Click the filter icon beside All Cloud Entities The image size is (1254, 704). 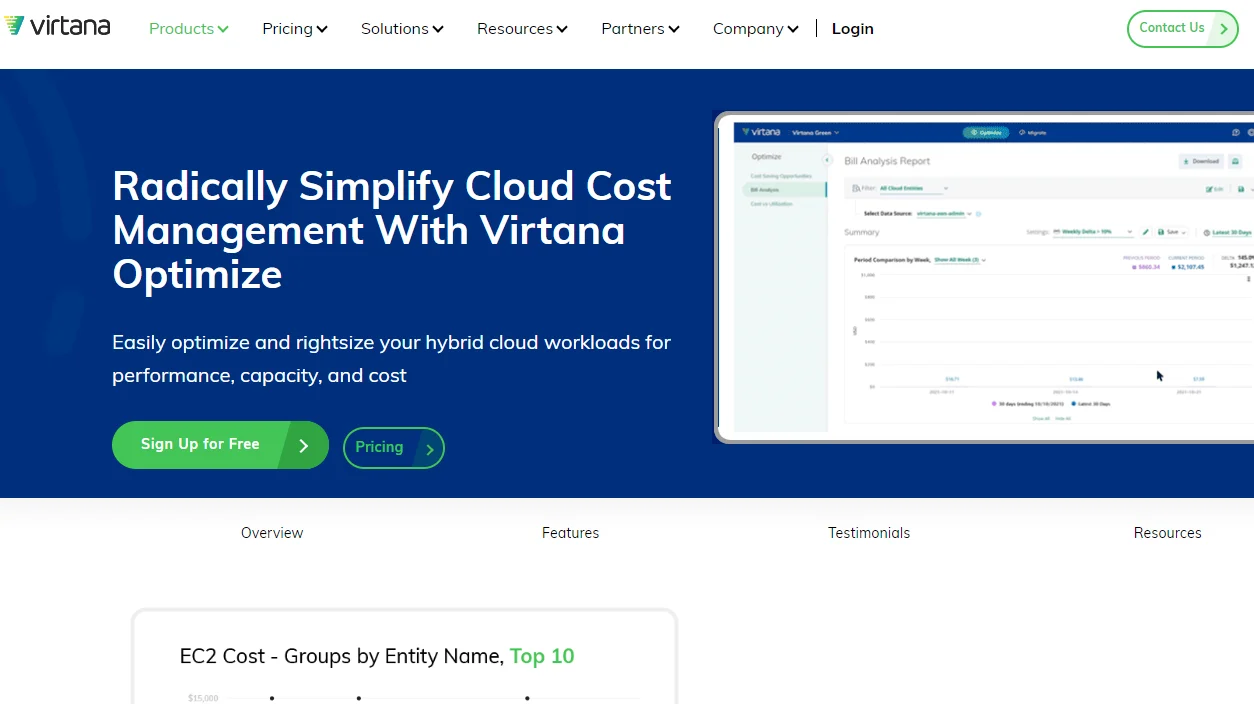pyautogui.click(x=856, y=188)
